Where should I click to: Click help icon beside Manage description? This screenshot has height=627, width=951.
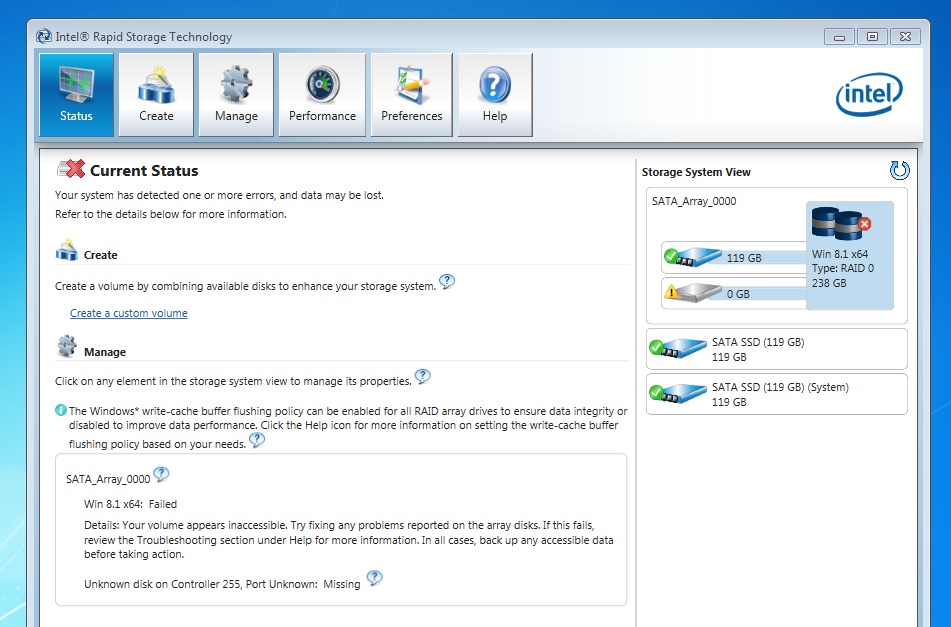423,377
